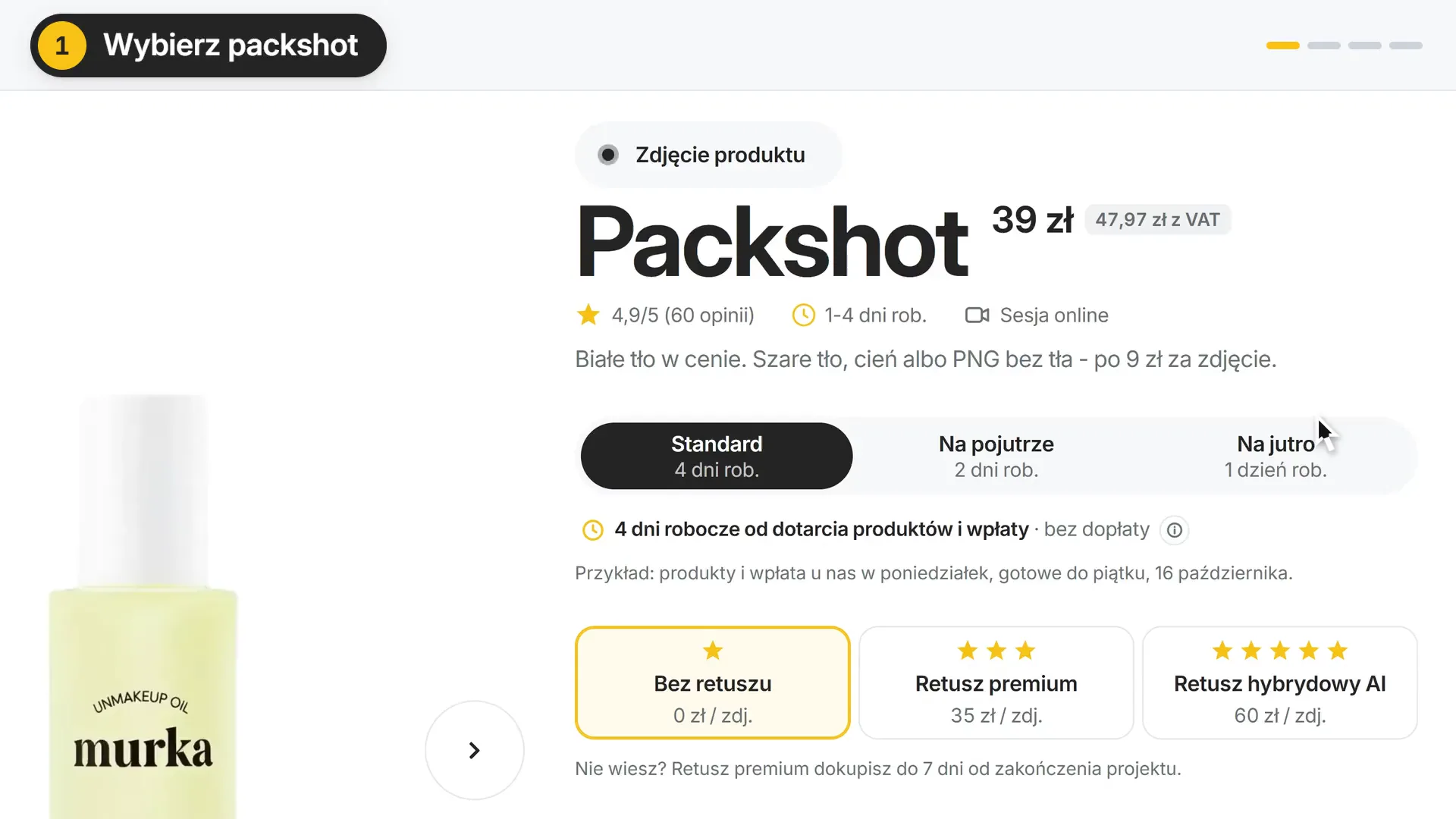The width and height of the screenshot is (1456, 819).
Task: Choose the Bez retuszu 0 zł option
Action: pyautogui.click(x=713, y=682)
